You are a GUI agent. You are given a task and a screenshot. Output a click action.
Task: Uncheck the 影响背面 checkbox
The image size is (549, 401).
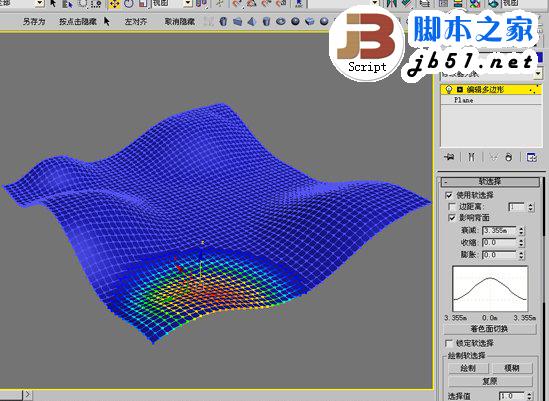452,218
